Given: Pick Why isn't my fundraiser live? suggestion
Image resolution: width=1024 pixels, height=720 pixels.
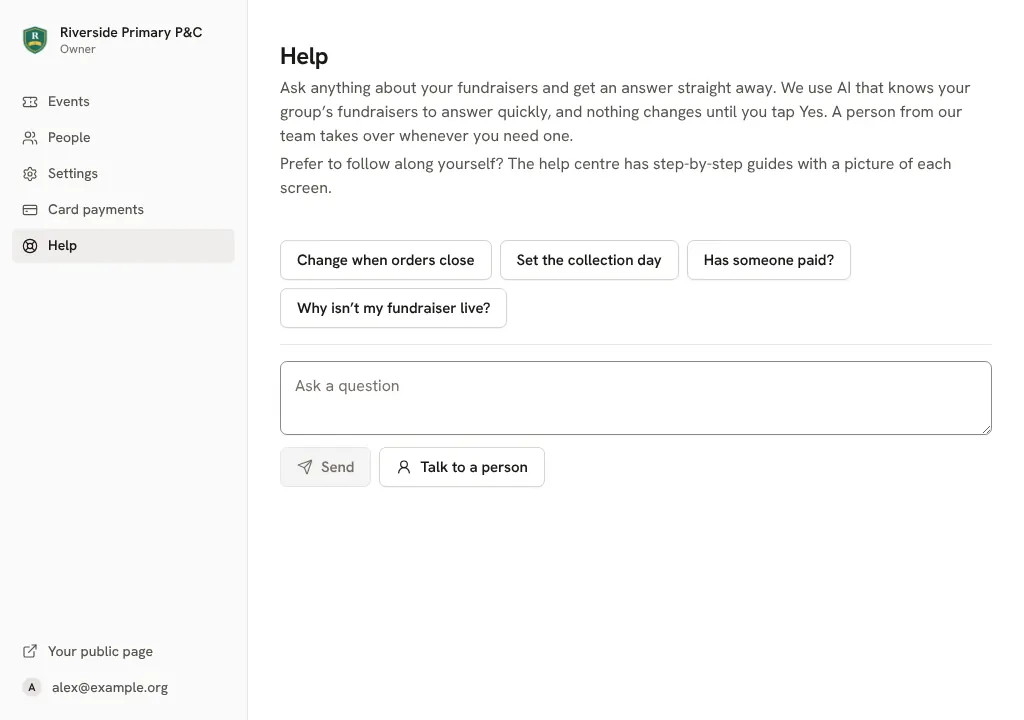Looking at the screenshot, I should point(393,308).
